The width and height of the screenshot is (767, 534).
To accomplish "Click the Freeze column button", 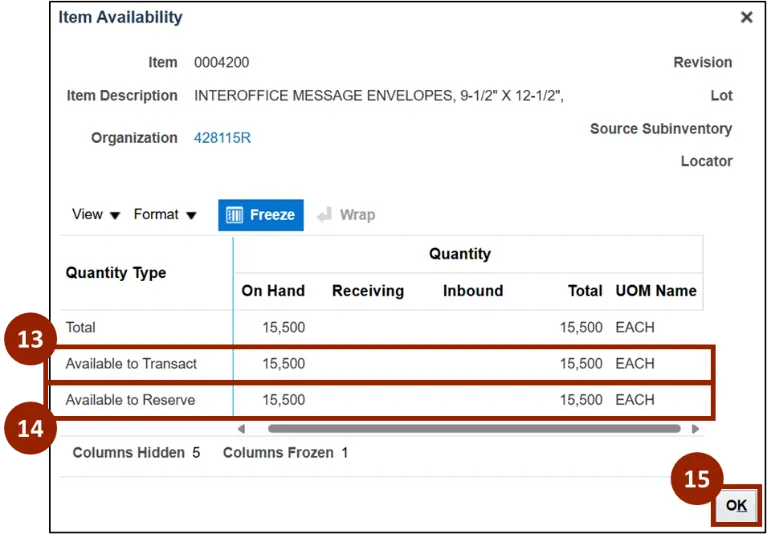I will (x=261, y=214).
